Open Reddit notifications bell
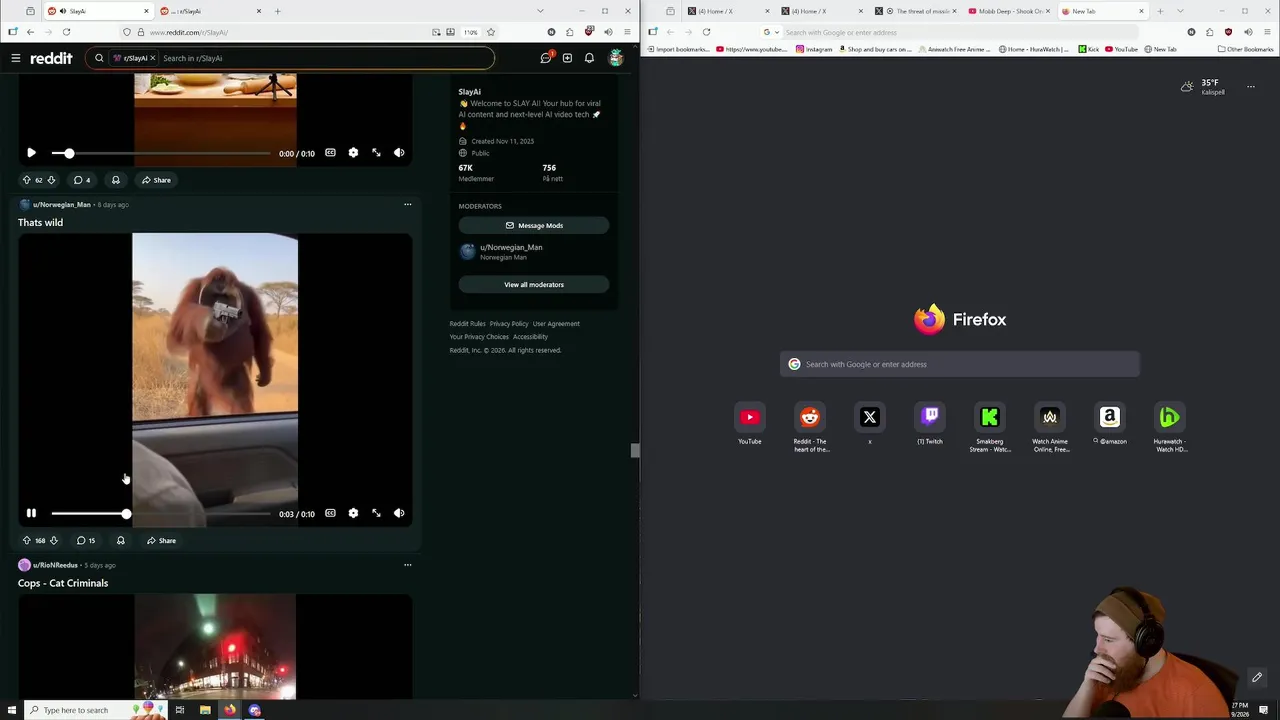 pyautogui.click(x=589, y=58)
